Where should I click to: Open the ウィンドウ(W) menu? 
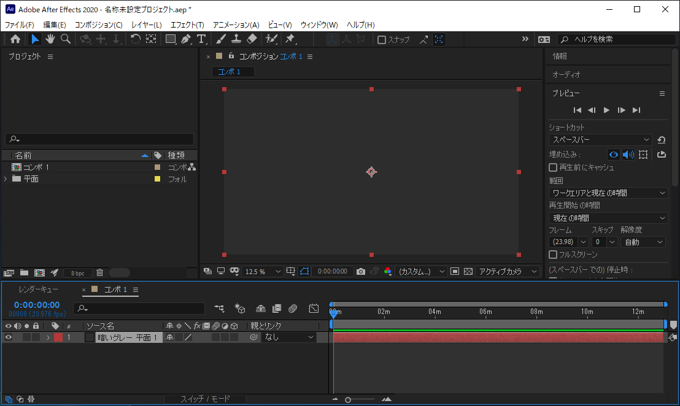pos(319,25)
